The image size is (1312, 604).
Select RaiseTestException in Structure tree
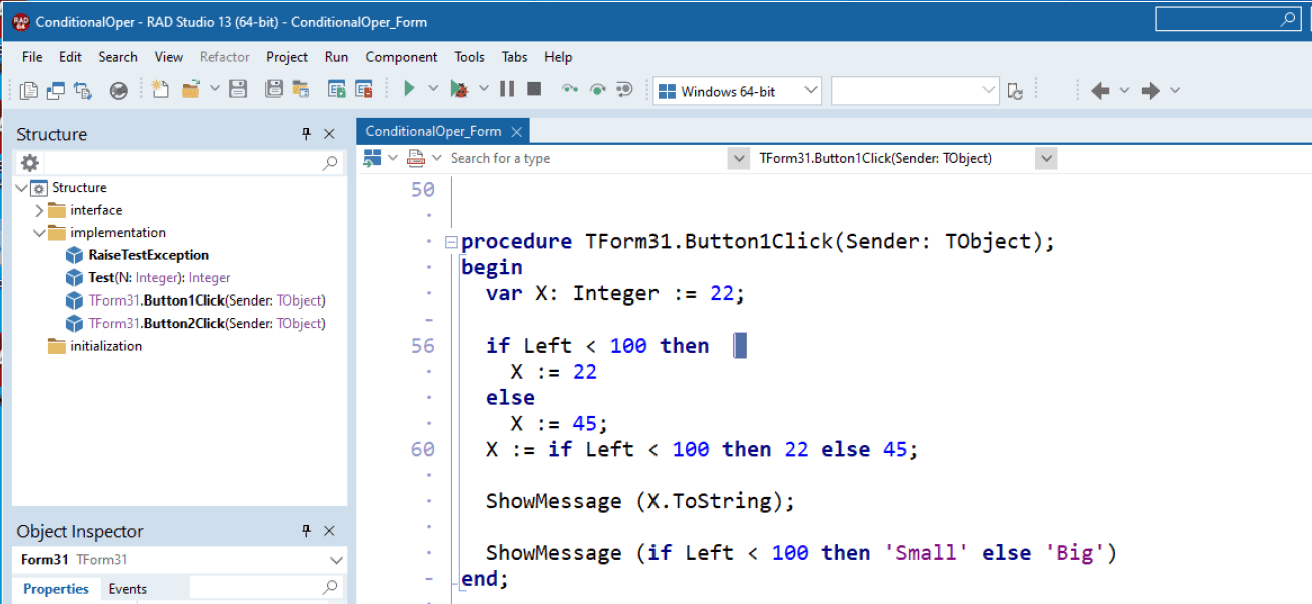tap(148, 255)
